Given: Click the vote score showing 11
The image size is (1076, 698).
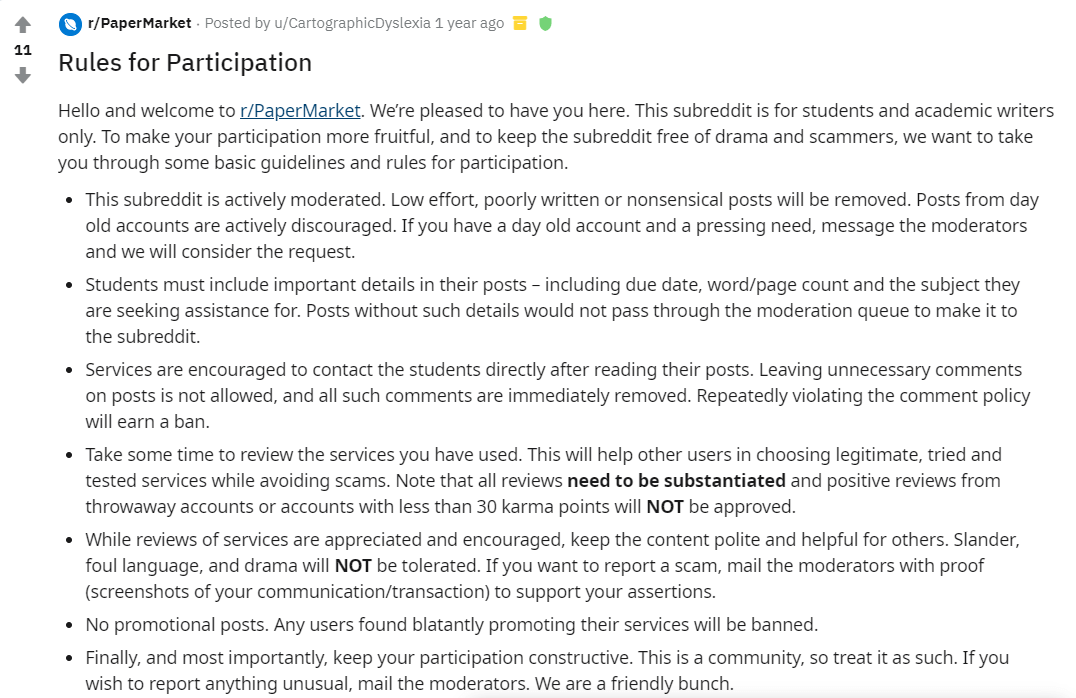Looking at the screenshot, I should tap(22, 48).
